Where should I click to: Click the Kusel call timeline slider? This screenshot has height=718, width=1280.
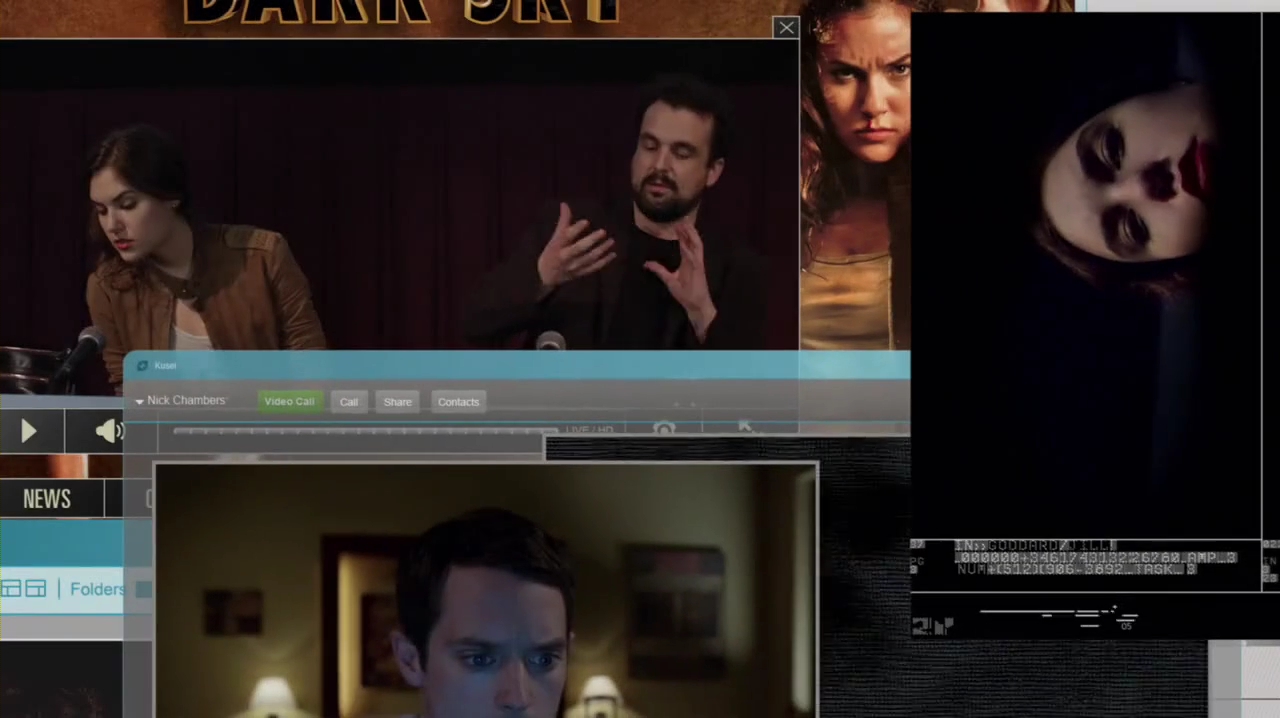[x=365, y=431]
